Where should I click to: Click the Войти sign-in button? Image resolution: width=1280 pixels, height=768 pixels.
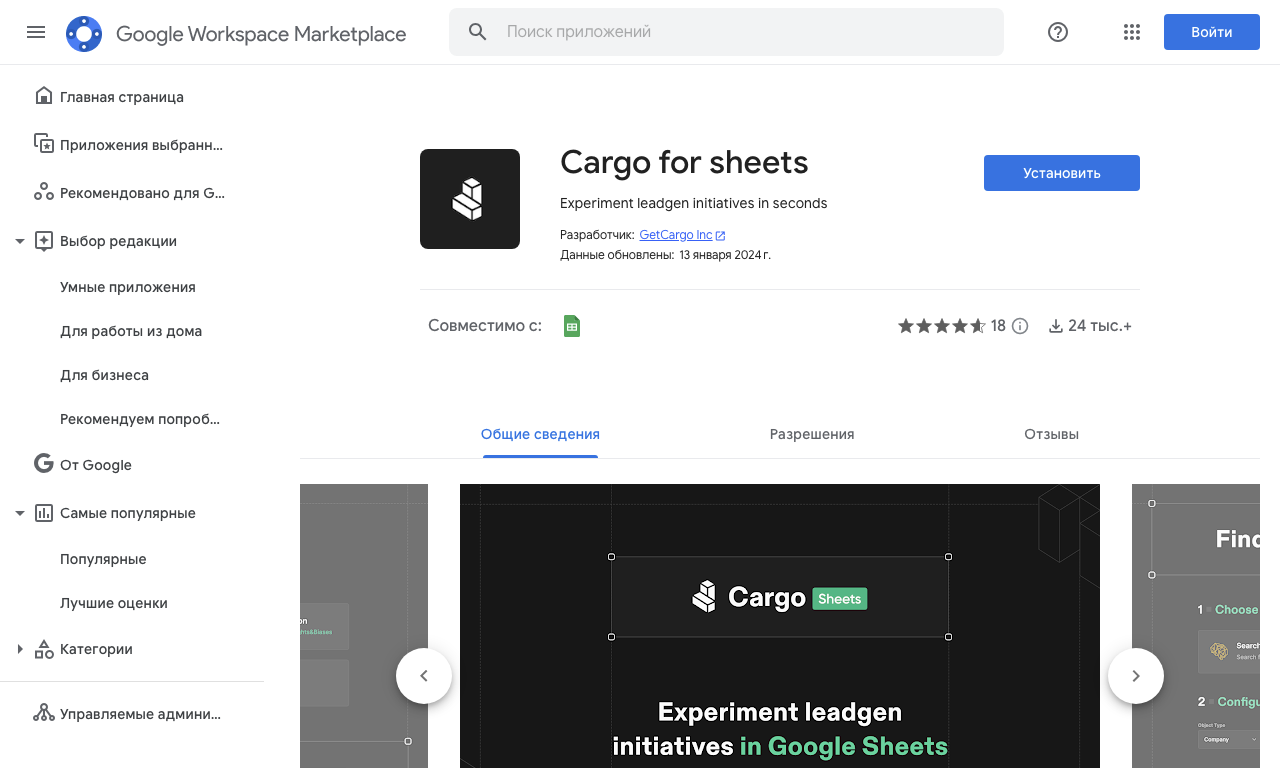(x=1212, y=32)
